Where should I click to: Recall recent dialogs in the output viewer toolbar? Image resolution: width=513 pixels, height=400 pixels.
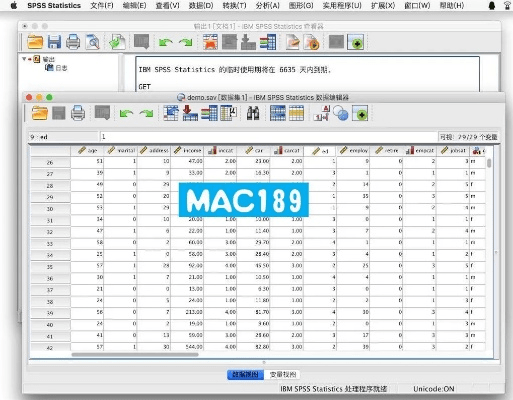click(141, 42)
